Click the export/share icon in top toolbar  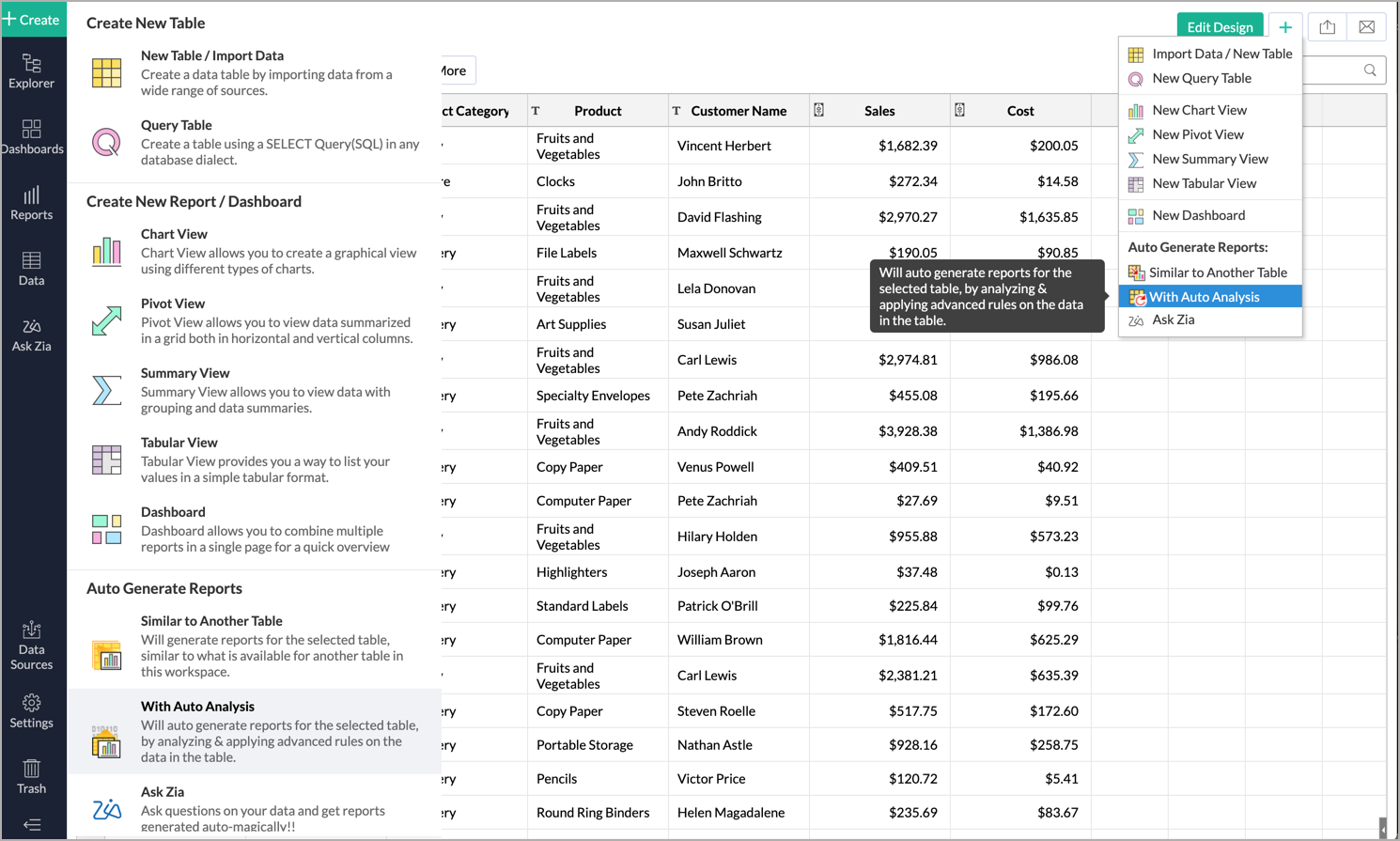pyautogui.click(x=1327, y=27)
